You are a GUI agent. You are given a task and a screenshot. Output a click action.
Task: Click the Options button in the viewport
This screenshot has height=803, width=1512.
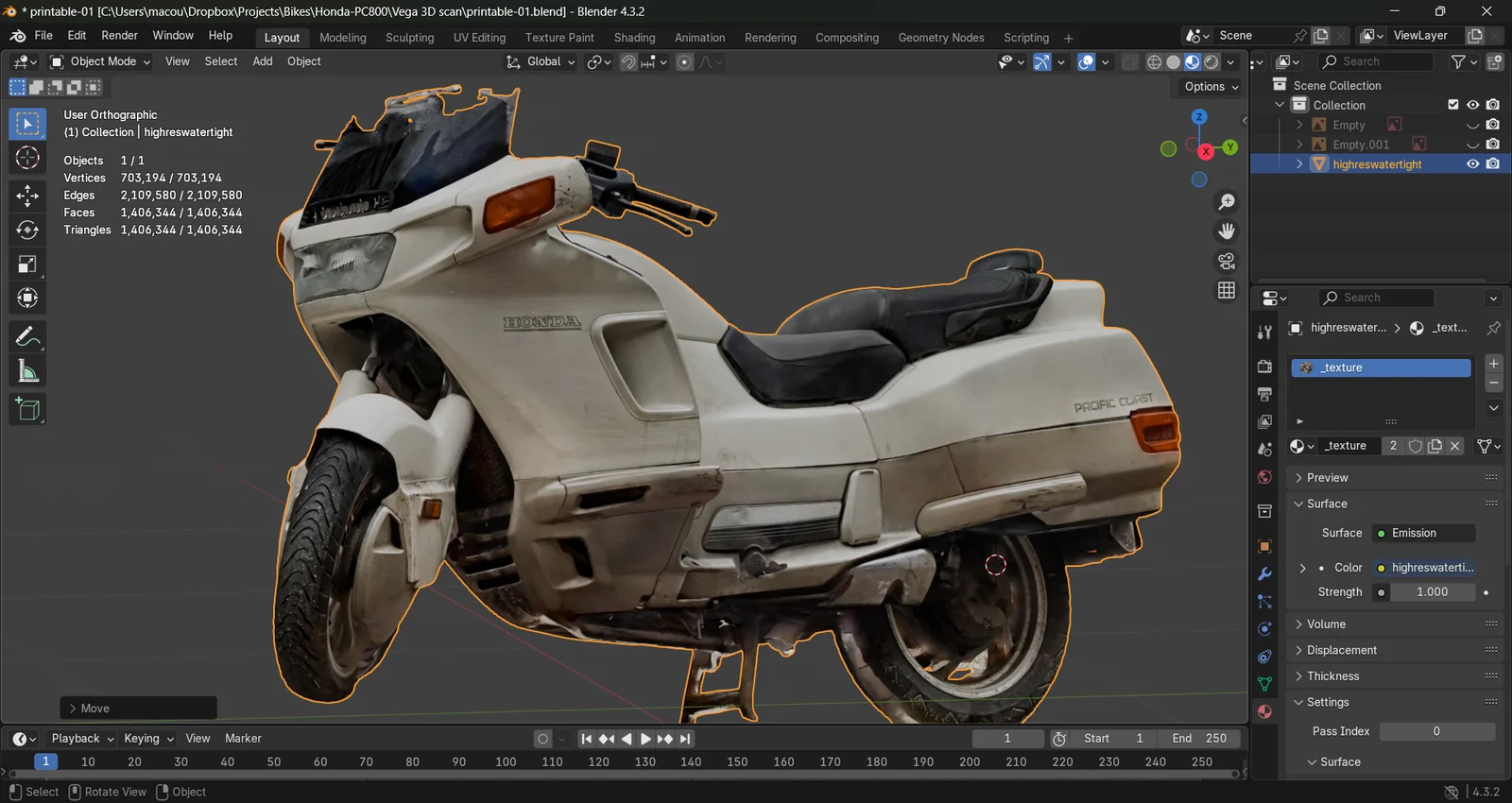(x=1211, y=87)
